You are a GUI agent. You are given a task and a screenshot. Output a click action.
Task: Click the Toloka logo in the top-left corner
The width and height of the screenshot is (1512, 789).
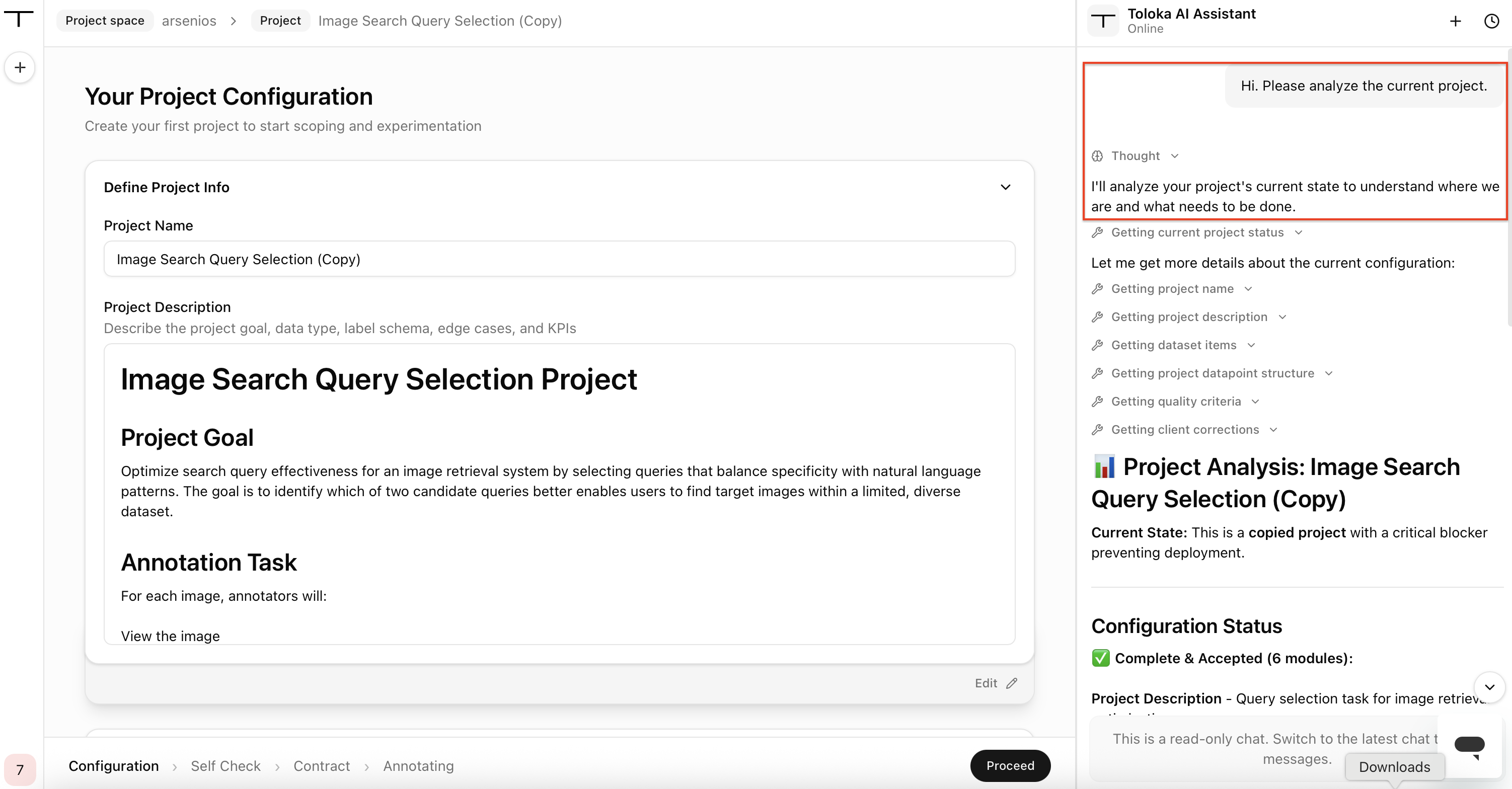[19, 19]
